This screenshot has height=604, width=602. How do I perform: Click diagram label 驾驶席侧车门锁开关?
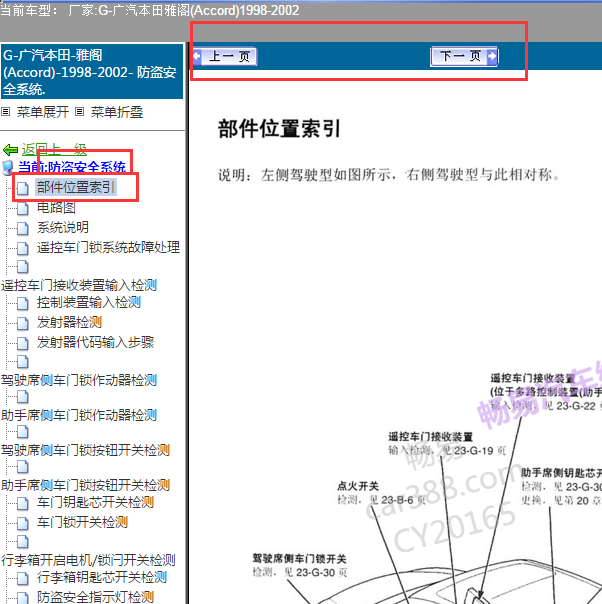pos(299,559)
